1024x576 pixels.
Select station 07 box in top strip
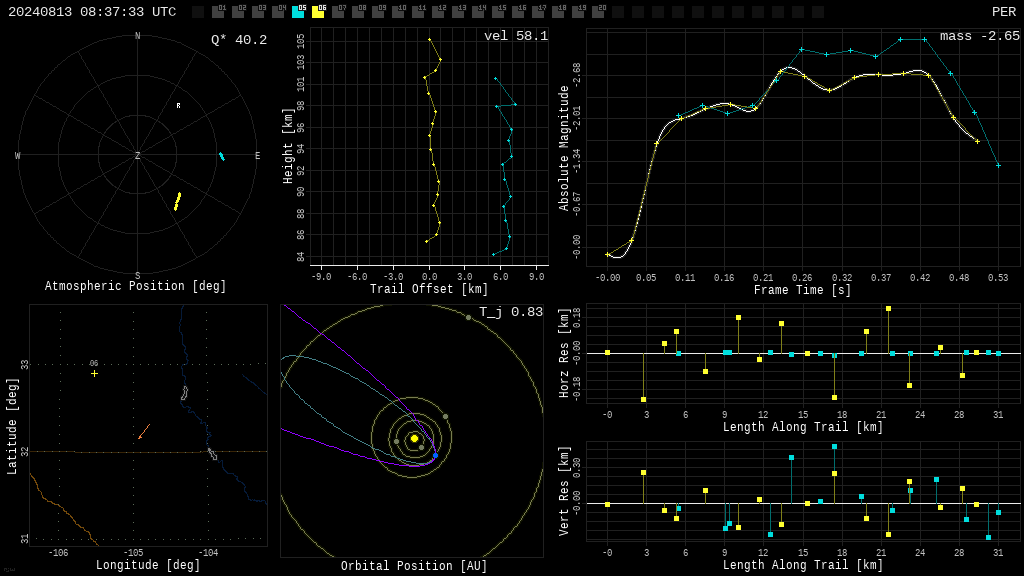click(x=338, y=12)
